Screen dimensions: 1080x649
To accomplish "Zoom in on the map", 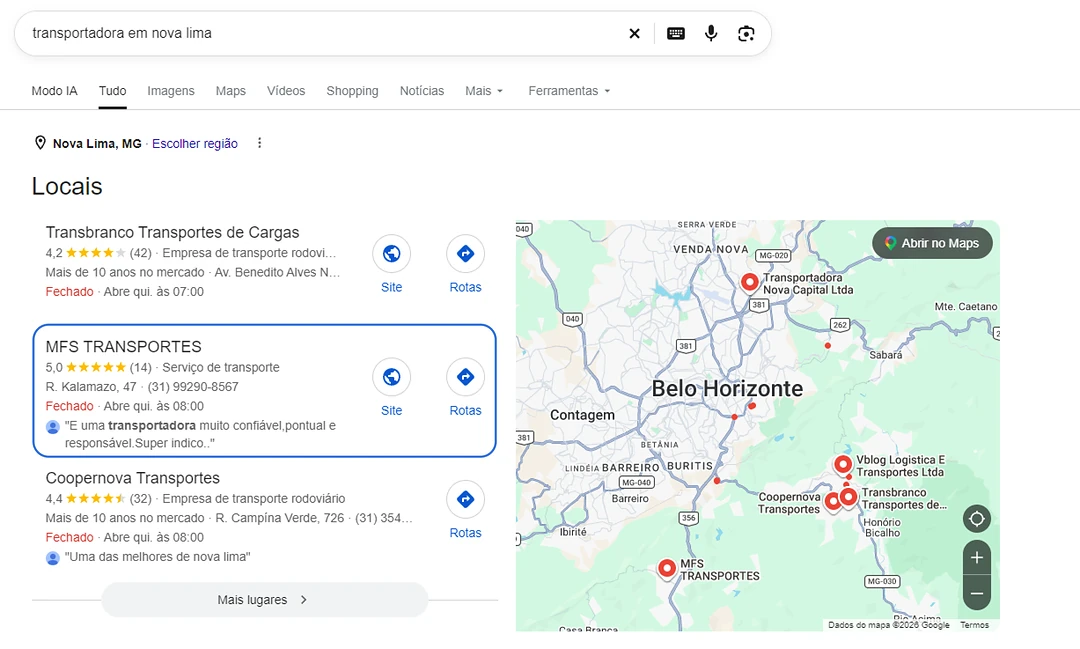I will pos(977,557).
